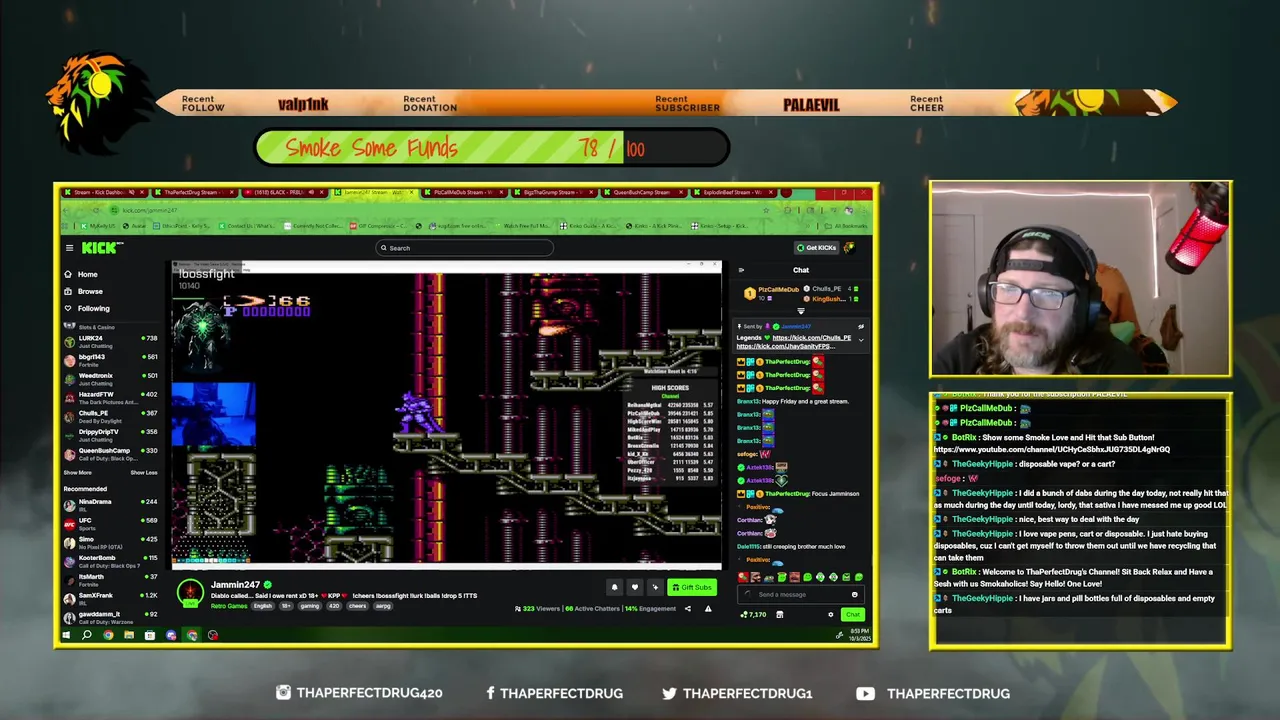The height and width of the screenshot is (720, 1280).
Task: Click the Get KICKs button
Action: tap(817, 248)
